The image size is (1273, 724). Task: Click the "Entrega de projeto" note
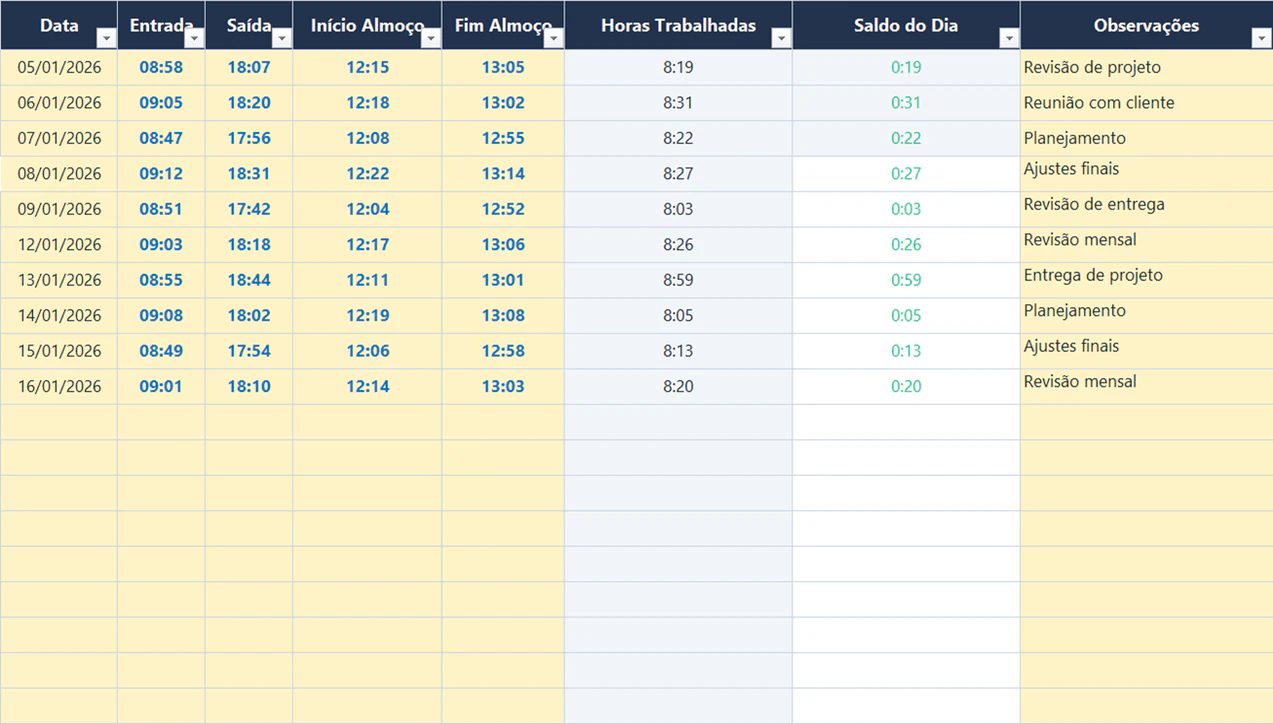(x=1093, y=275)
